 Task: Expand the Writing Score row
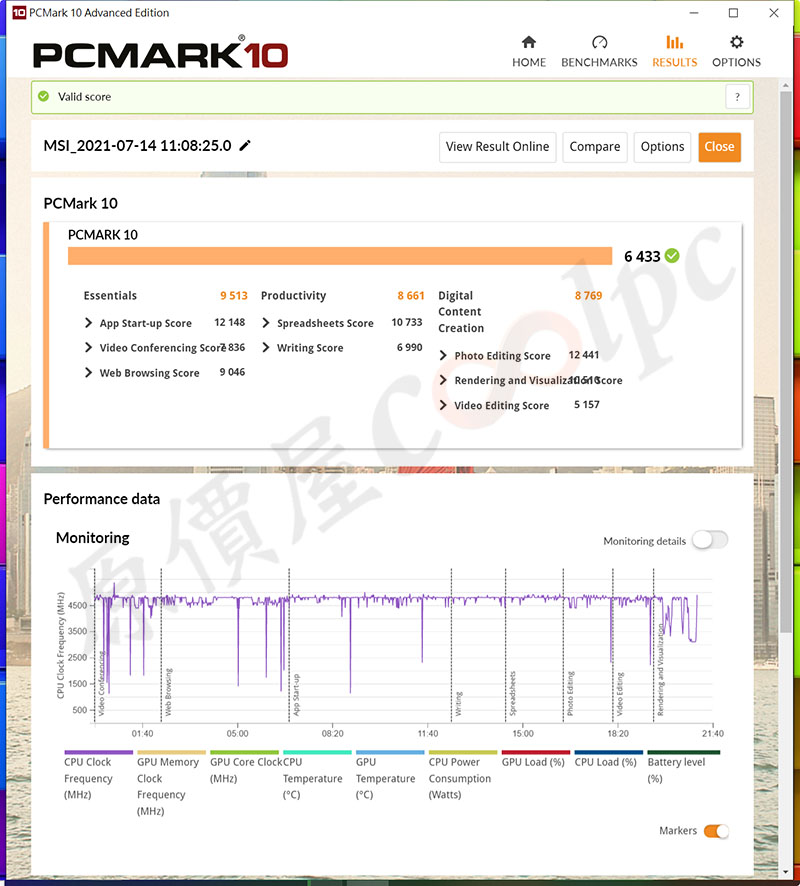(266, 348)
